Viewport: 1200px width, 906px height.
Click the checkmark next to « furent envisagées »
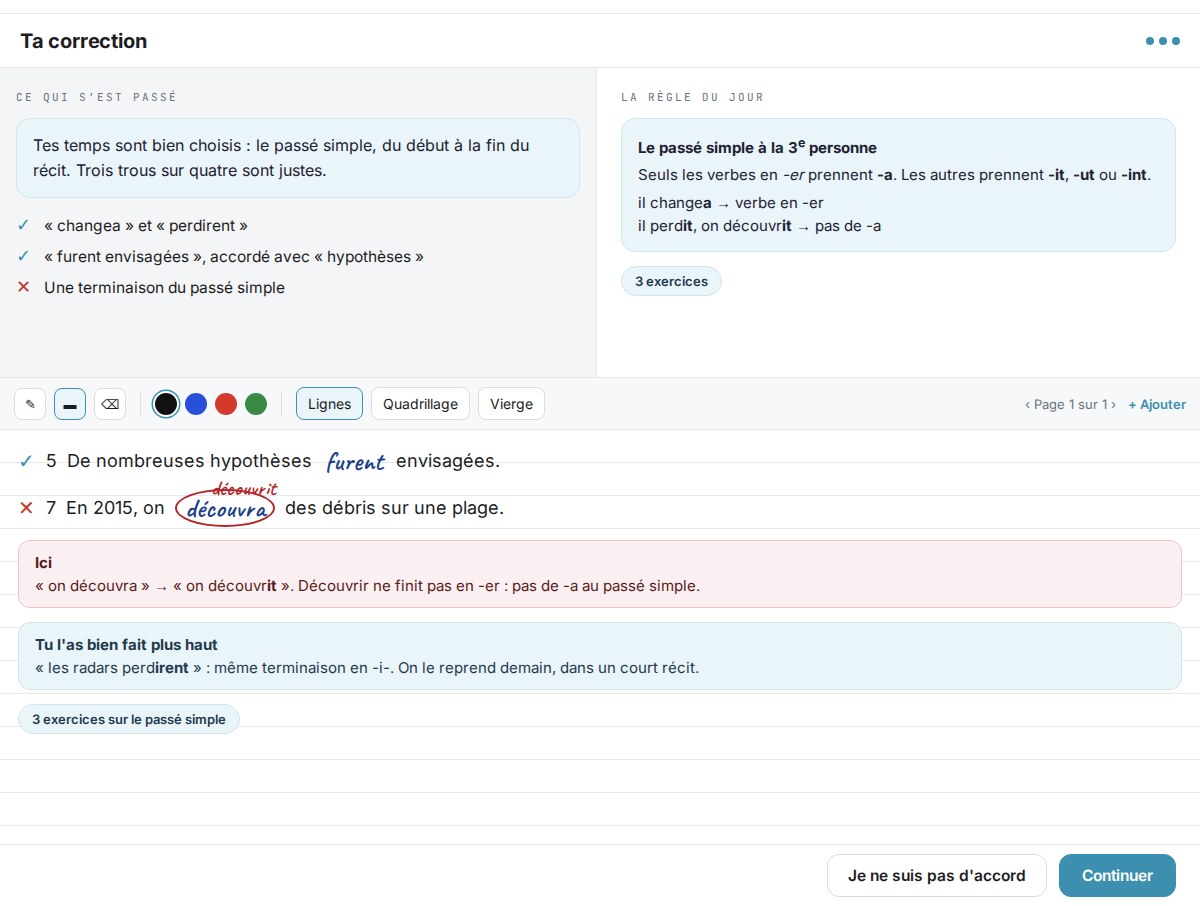click(x=23, y=257)
